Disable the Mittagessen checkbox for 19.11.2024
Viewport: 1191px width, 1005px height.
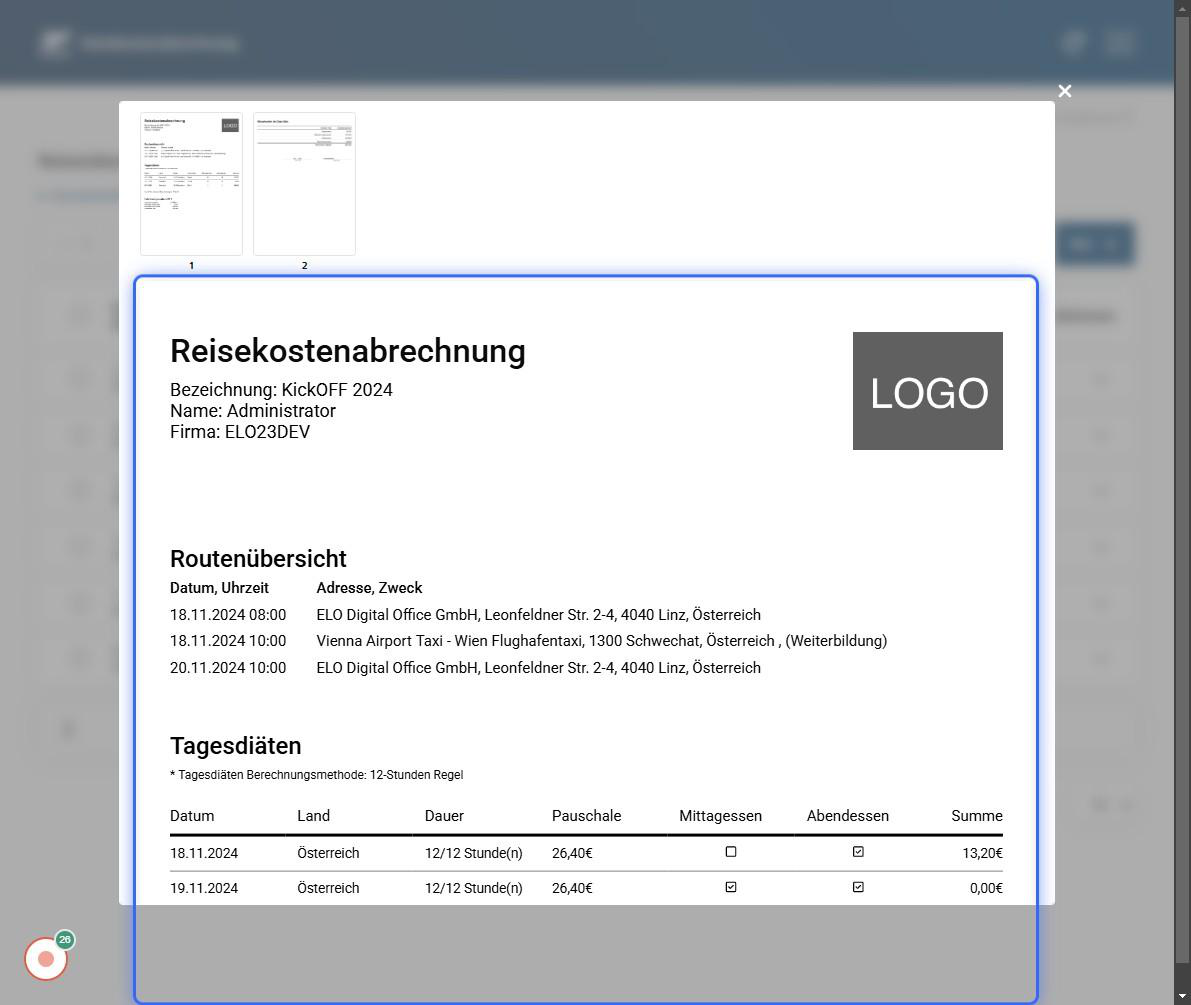click(x=730, y=886)
